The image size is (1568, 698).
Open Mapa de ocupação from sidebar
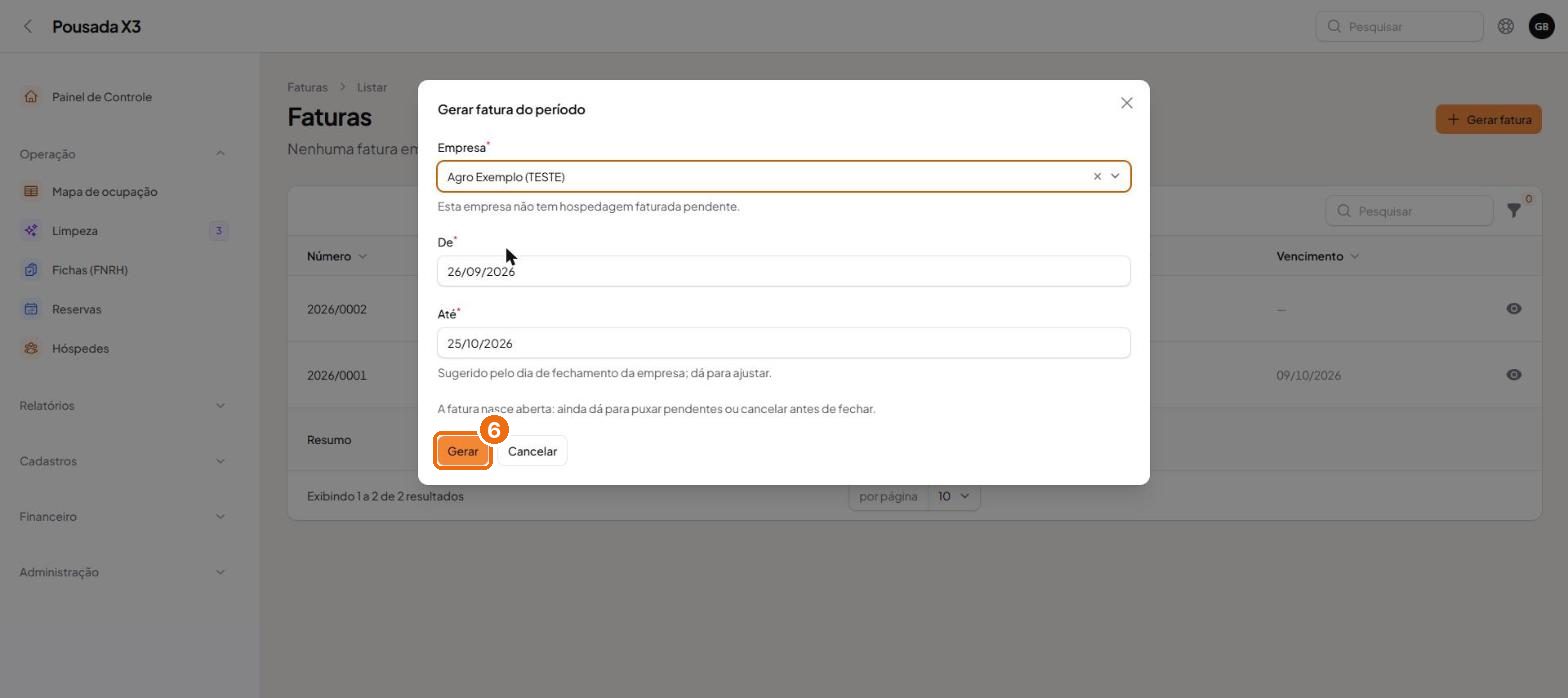tap(104, 192)
